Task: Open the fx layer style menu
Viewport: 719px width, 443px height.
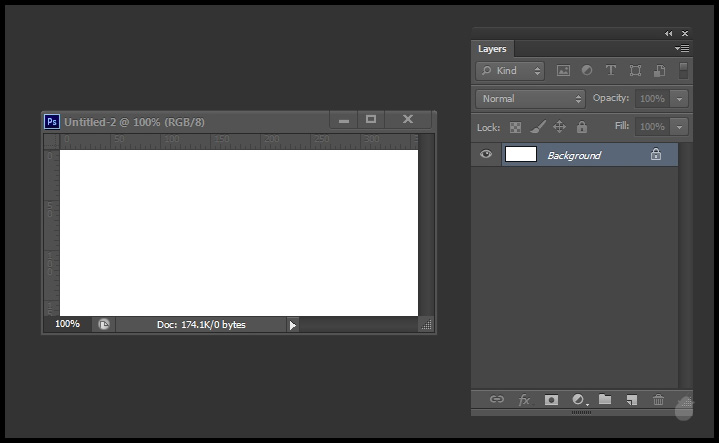Action: pos(524,400)
